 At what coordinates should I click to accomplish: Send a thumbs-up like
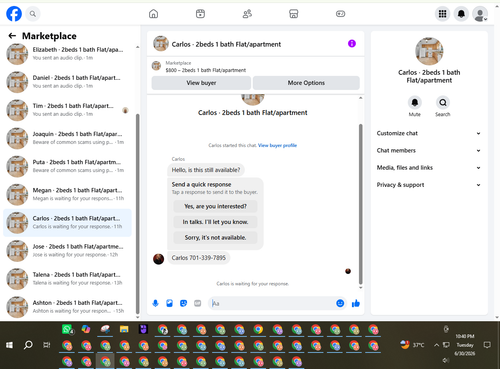pyautogui.click(x=356, y=303)
